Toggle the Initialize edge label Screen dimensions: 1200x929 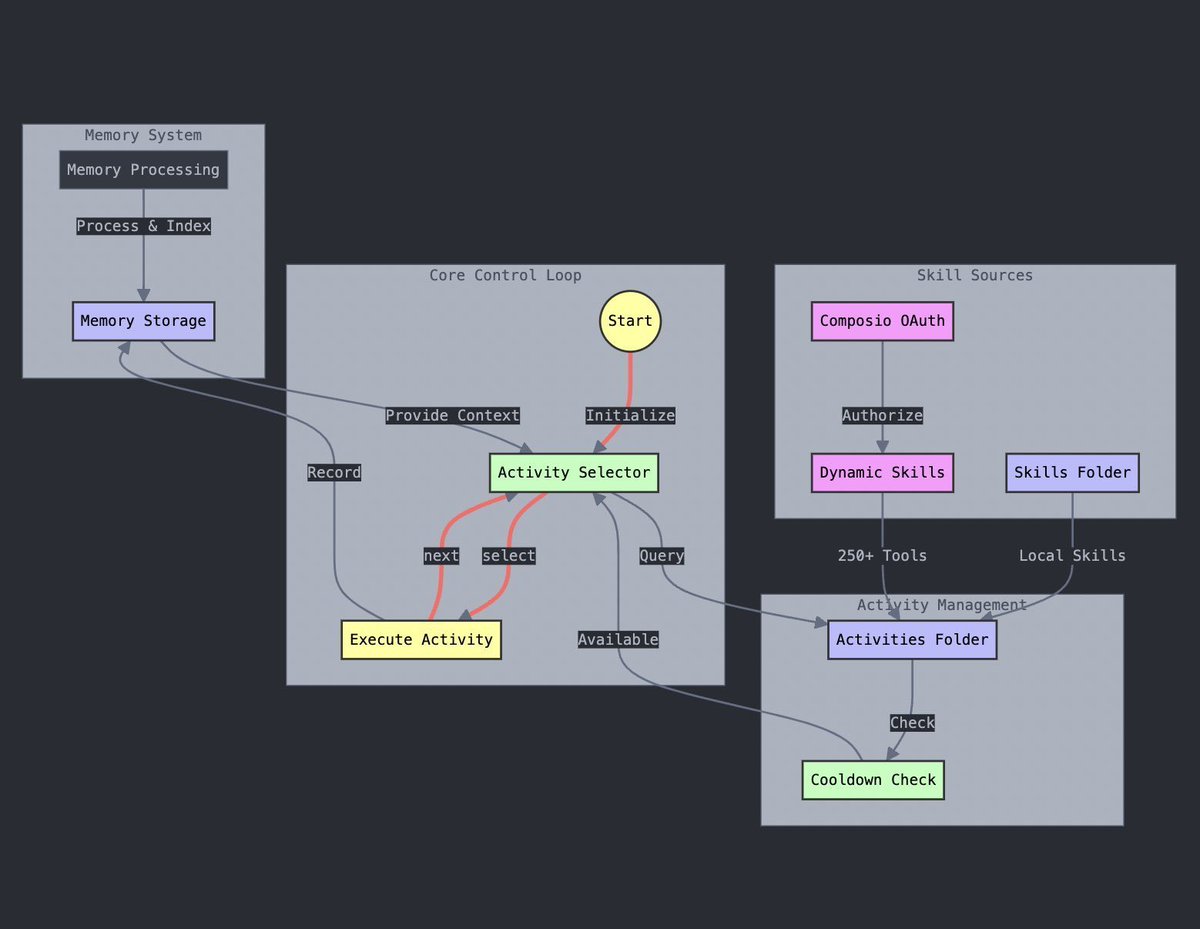[x=630, y=415]
